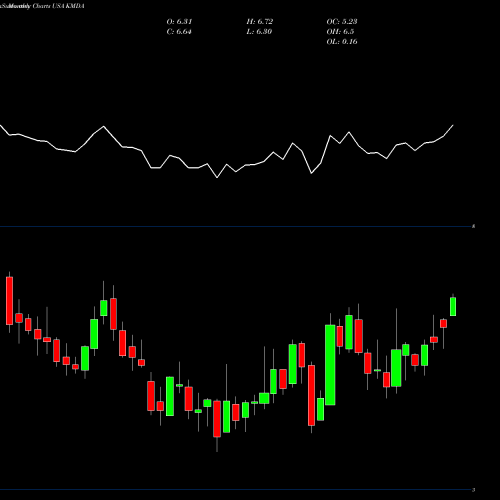Click the upper price axis label "8"

pos(474,227)
